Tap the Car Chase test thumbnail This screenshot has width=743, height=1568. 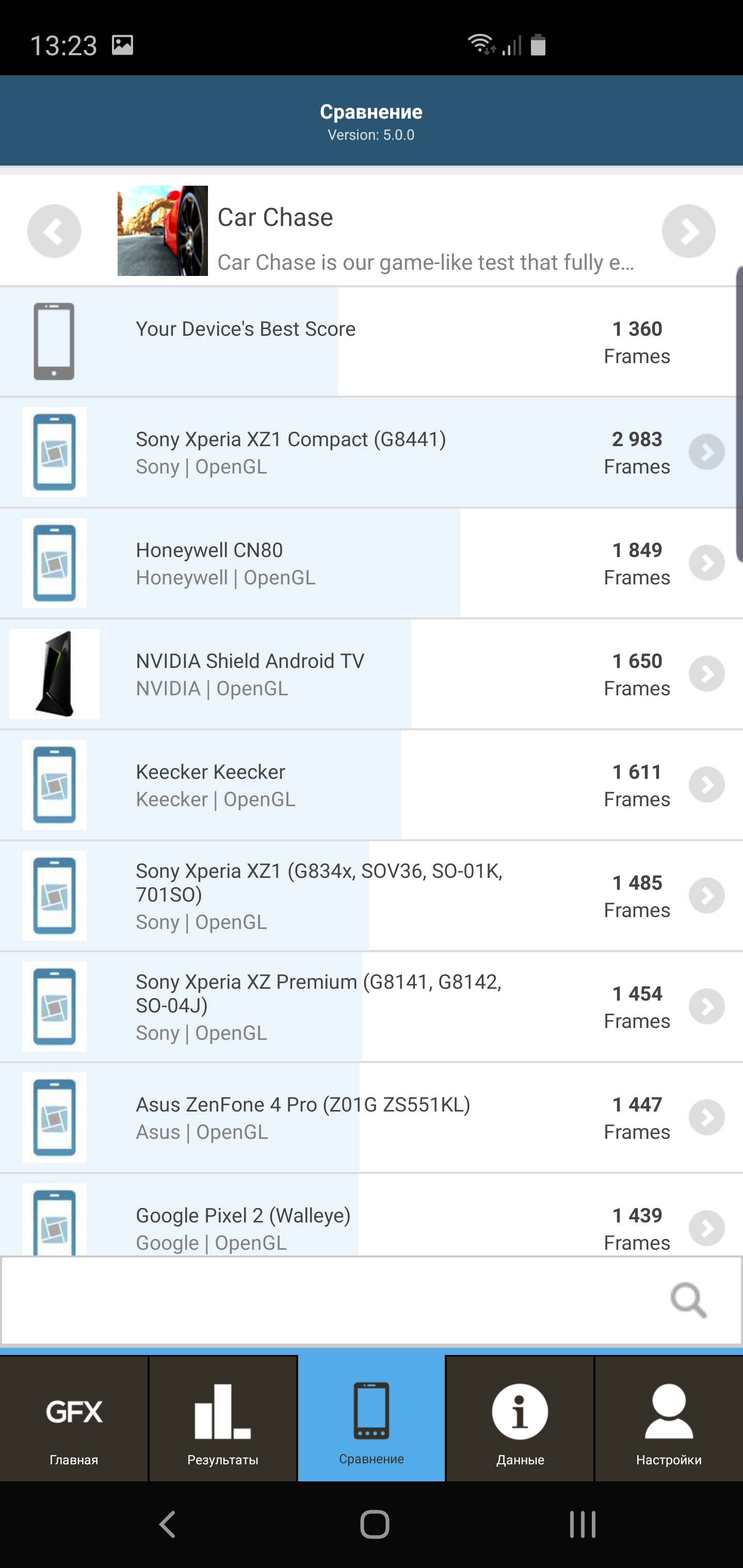click(x=163, y=231)
